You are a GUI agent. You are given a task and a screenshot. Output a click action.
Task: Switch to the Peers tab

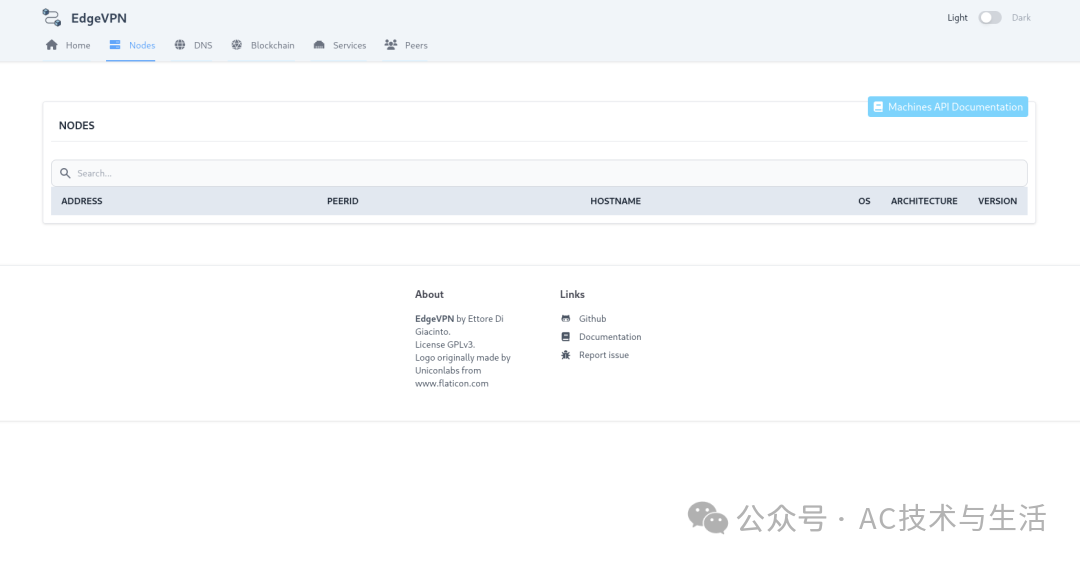pyautogui.click(x=416, y=45)
